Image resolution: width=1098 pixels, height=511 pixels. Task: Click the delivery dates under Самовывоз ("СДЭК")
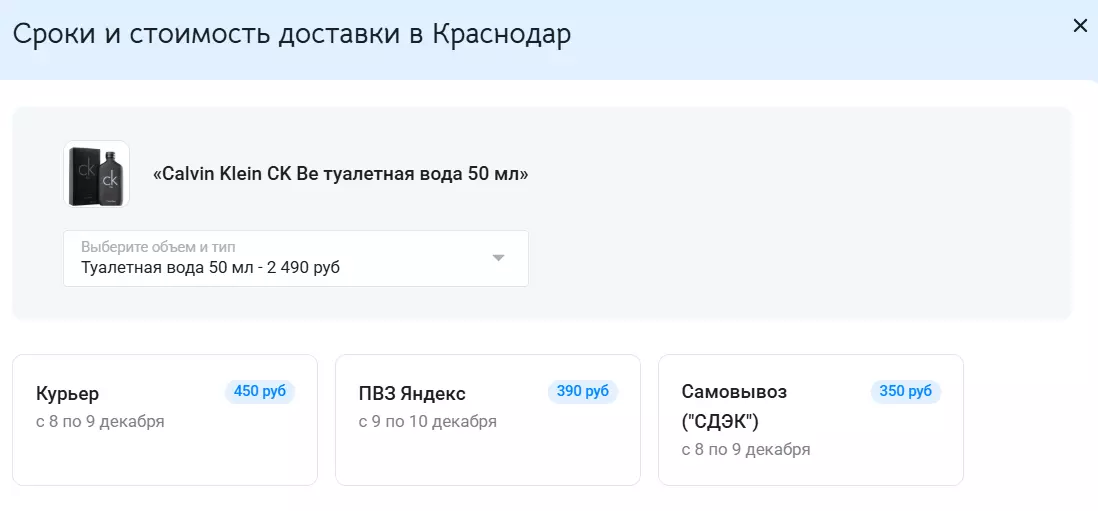pos(746,450)
